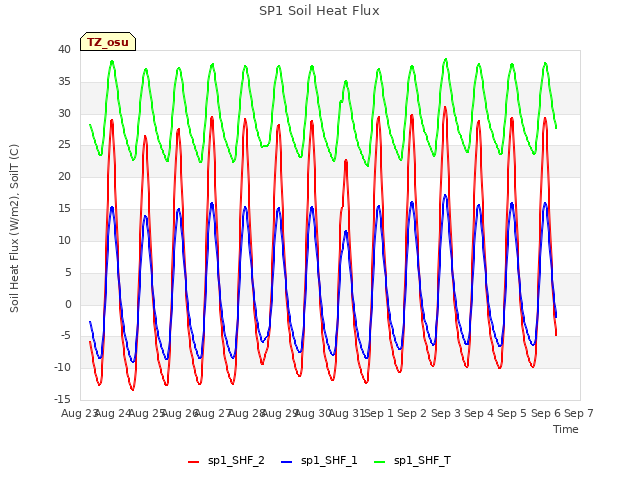Click the blue sp1_SHF_1 legend color marker
The height and width of the screenshot is (480, 640).
(287, 462)
